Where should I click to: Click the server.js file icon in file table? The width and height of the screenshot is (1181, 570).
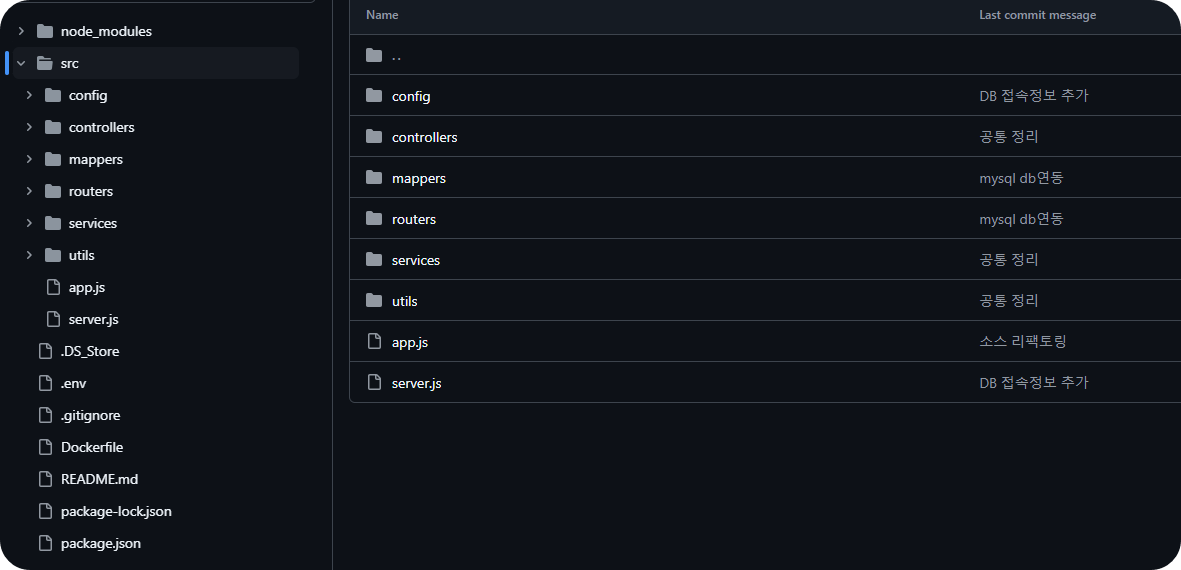[x=374, y=383]
